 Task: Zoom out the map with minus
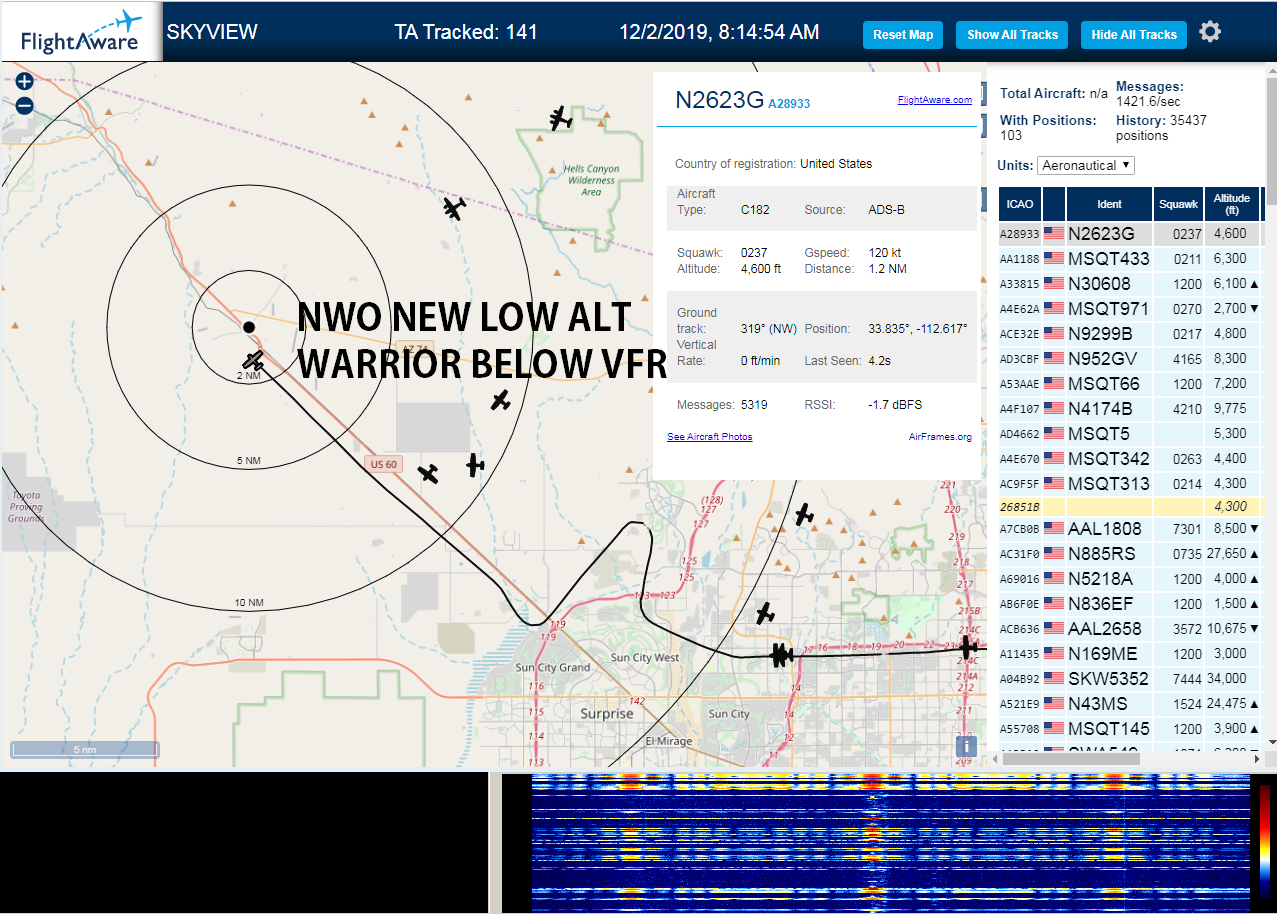25,106
